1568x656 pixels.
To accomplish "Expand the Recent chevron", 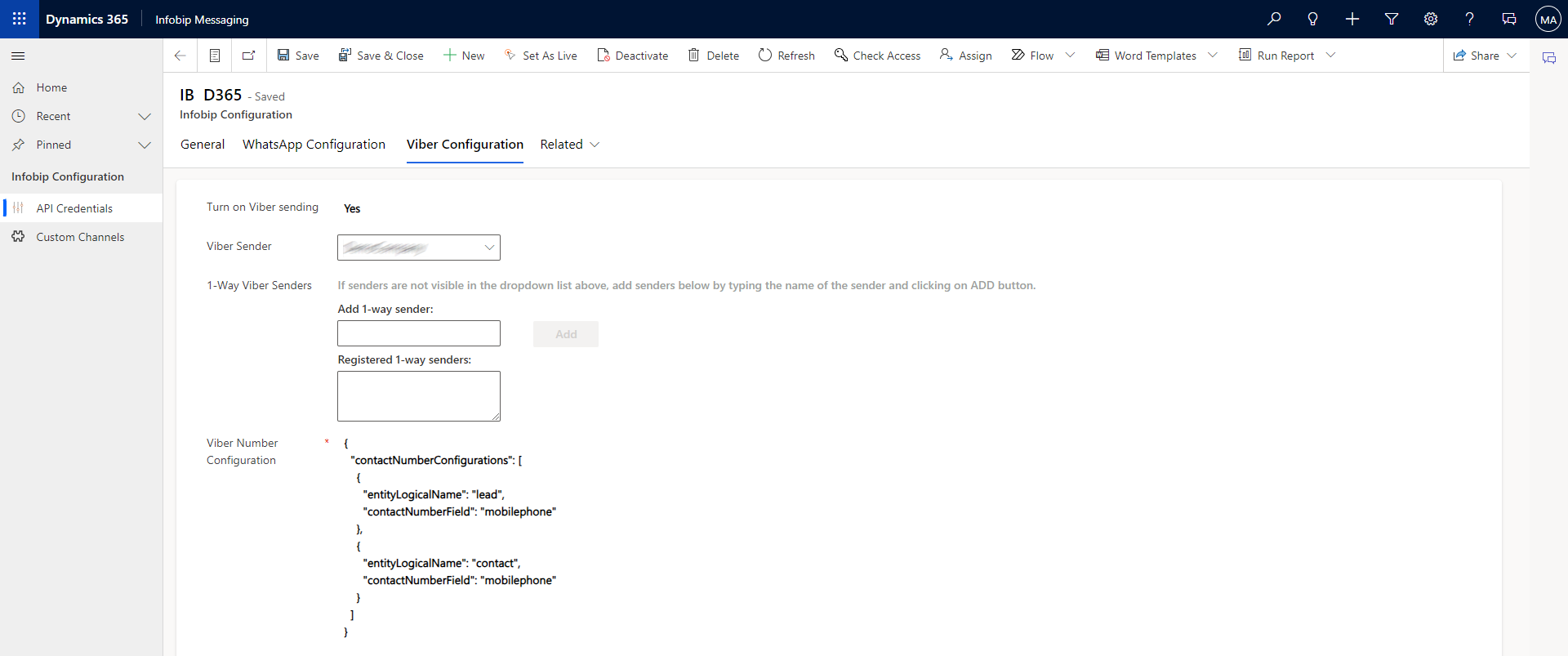I will tap(145, 116).
